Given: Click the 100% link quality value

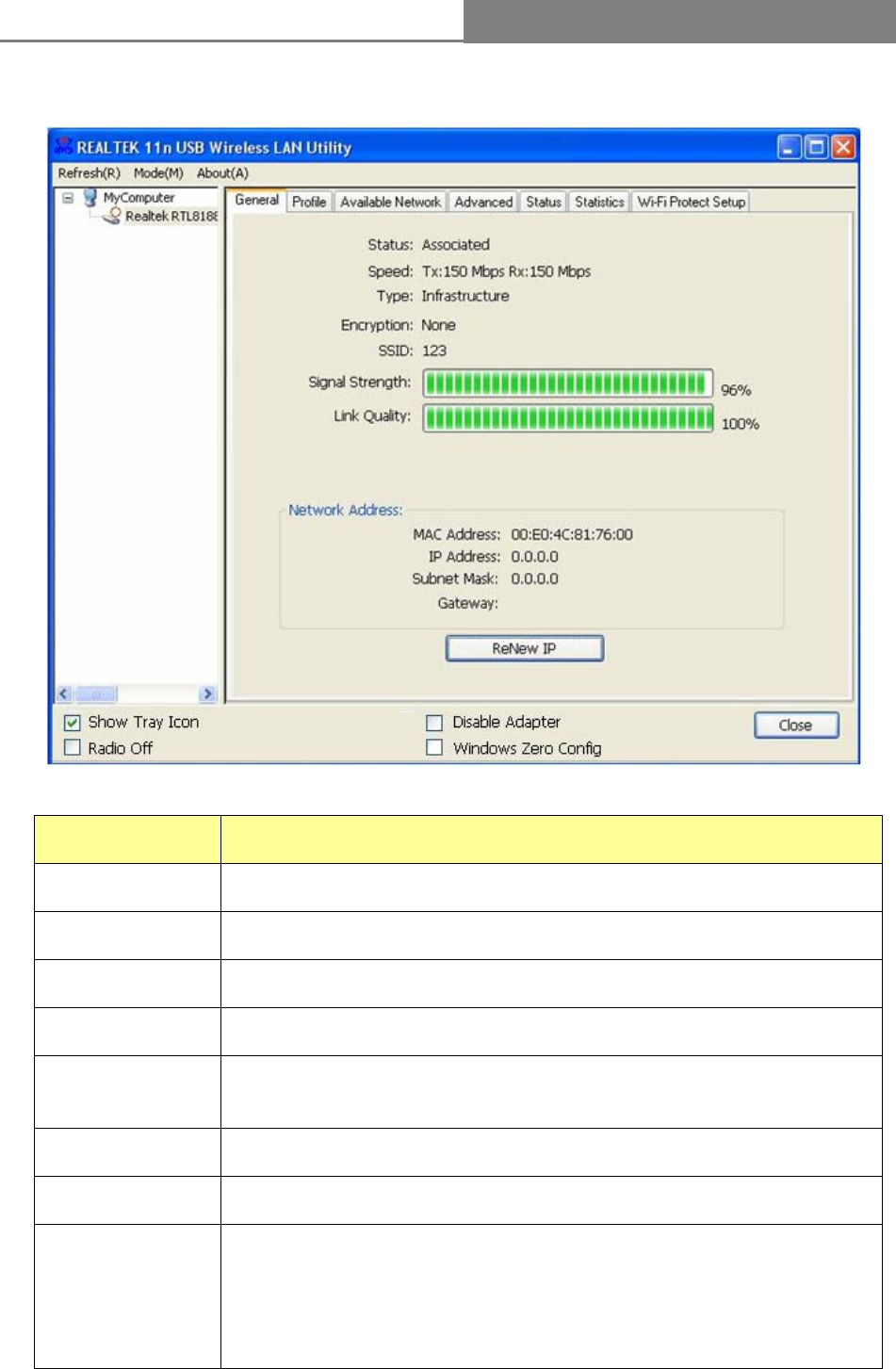Looking at the screenshot, I should coord(741,424).
